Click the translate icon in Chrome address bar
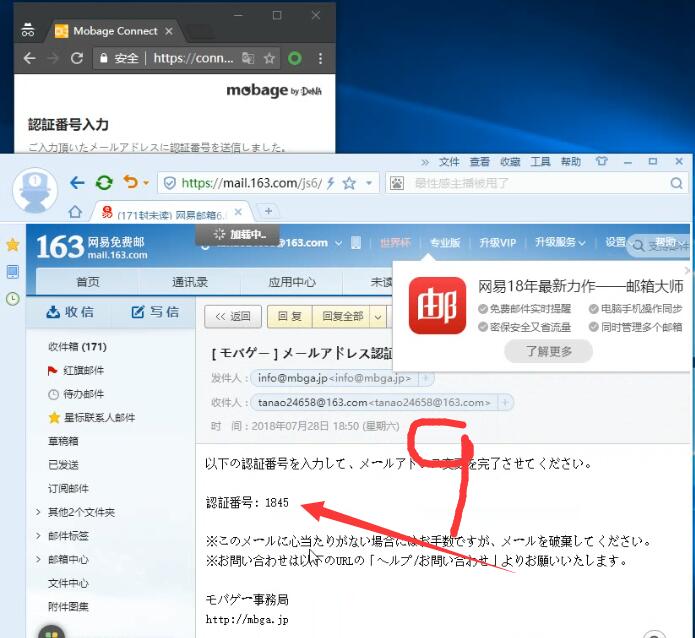695x638 pixels. point(248,58)
